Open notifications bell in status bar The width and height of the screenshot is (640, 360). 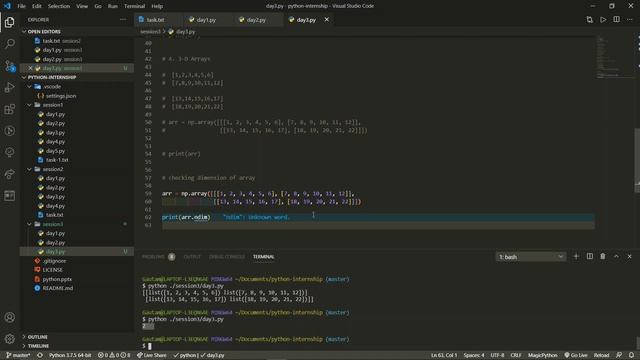(631, 355)
